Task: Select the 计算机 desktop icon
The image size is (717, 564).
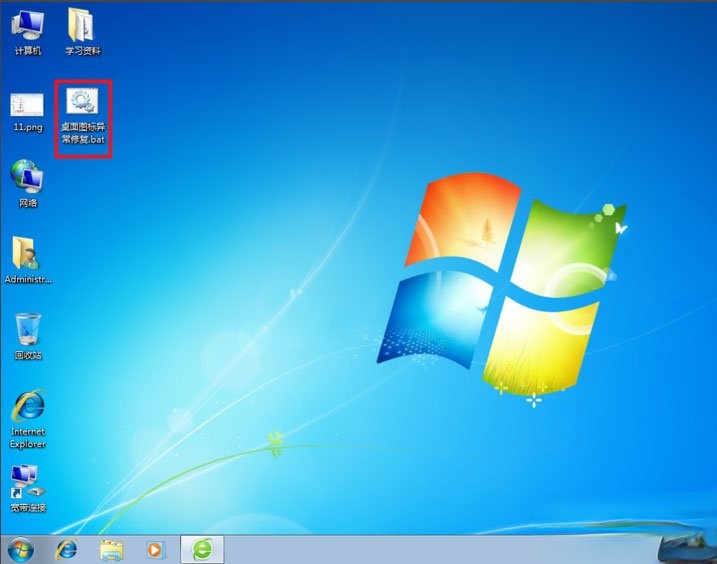Action: point(28,32)
